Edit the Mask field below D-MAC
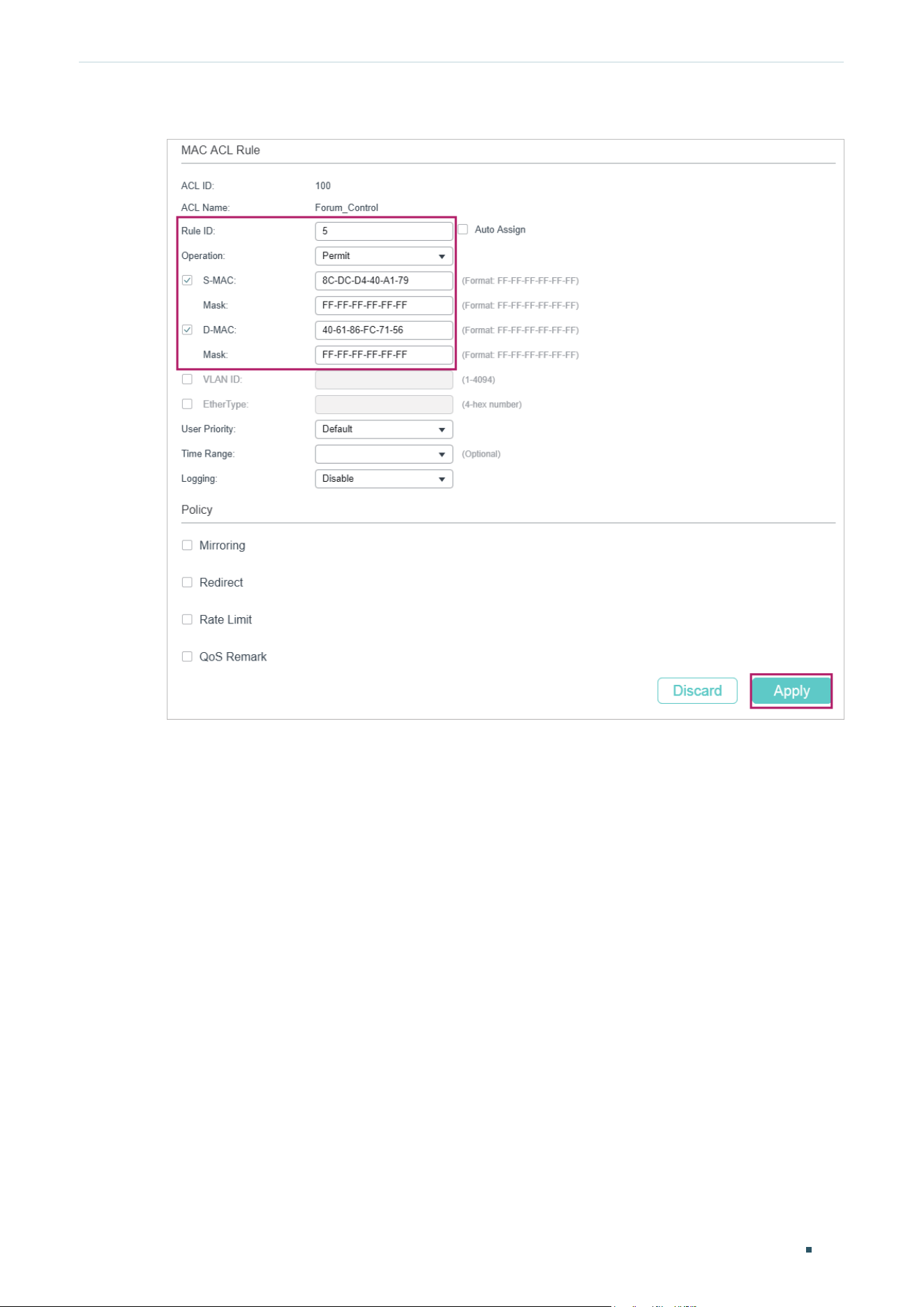The height and width of the screenshot is (1307, 924). coord(384,355)
